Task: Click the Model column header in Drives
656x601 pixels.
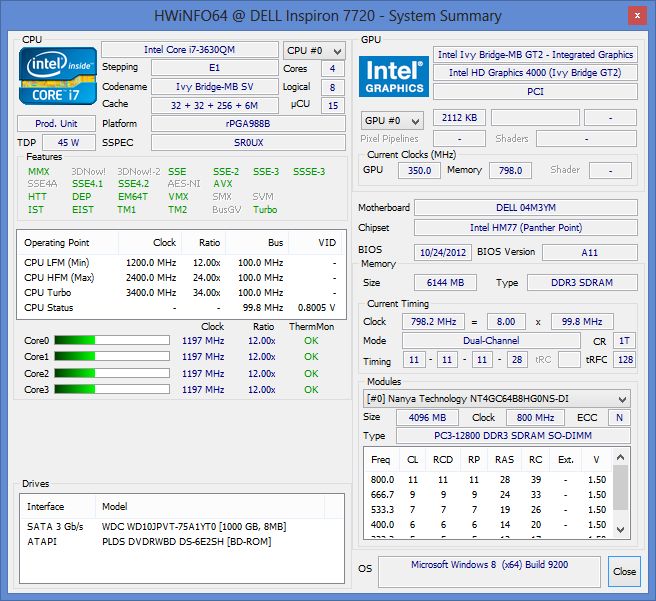Action: (115, 506)
